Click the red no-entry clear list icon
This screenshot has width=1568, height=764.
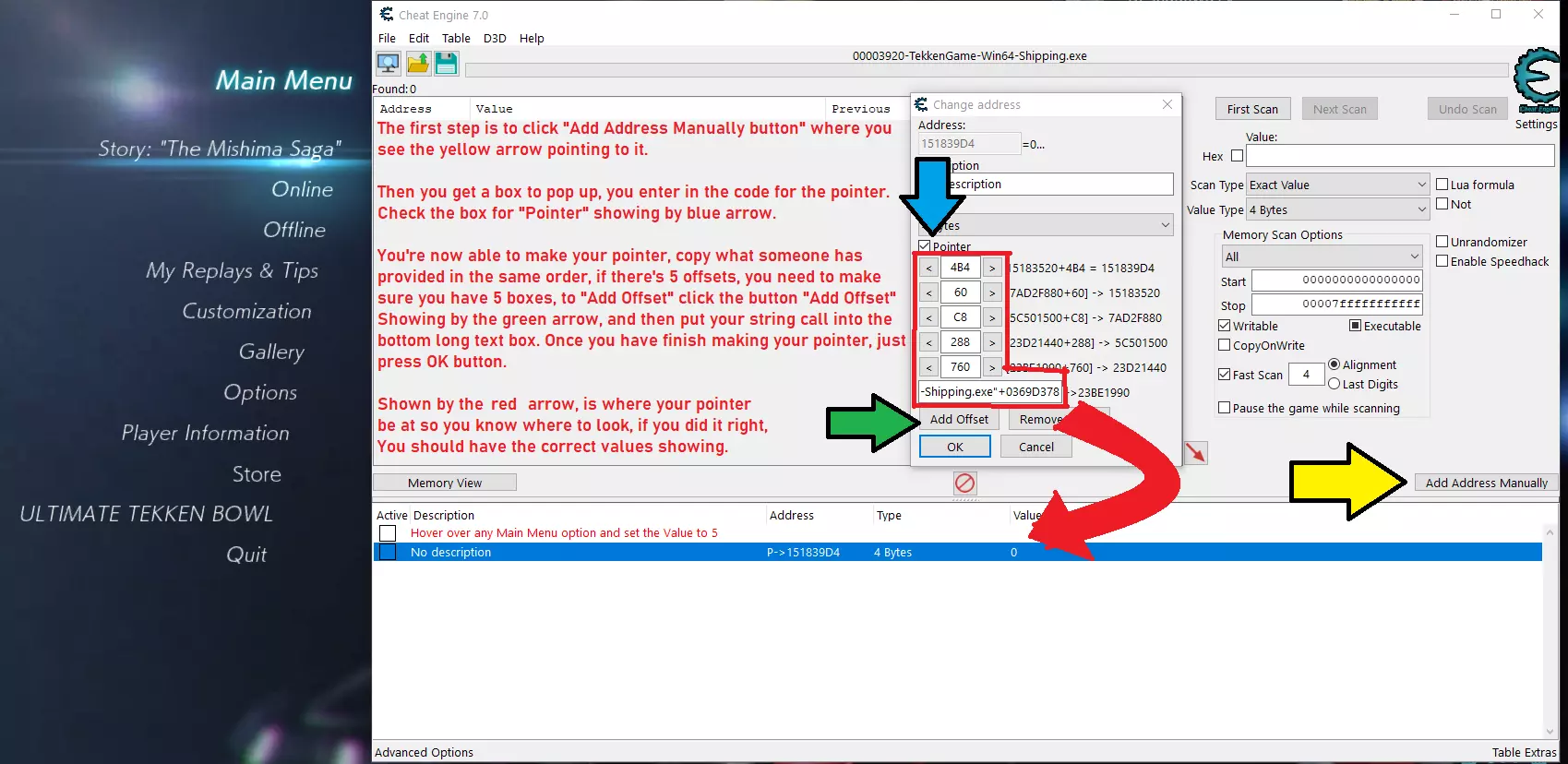(x=964, y=483)
